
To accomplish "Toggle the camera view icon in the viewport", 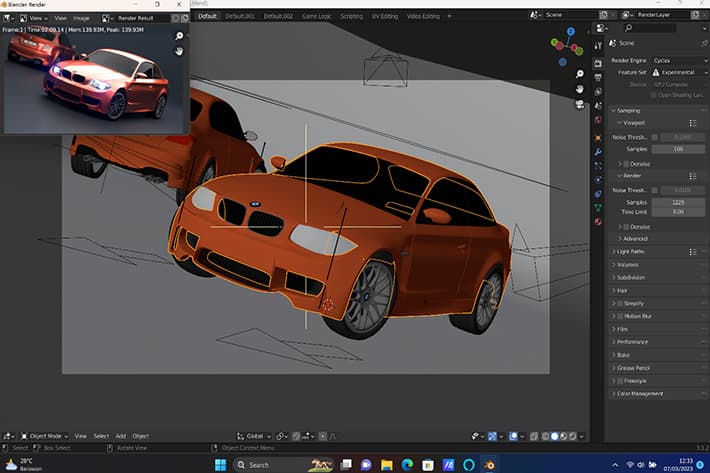I will (580, 105).
